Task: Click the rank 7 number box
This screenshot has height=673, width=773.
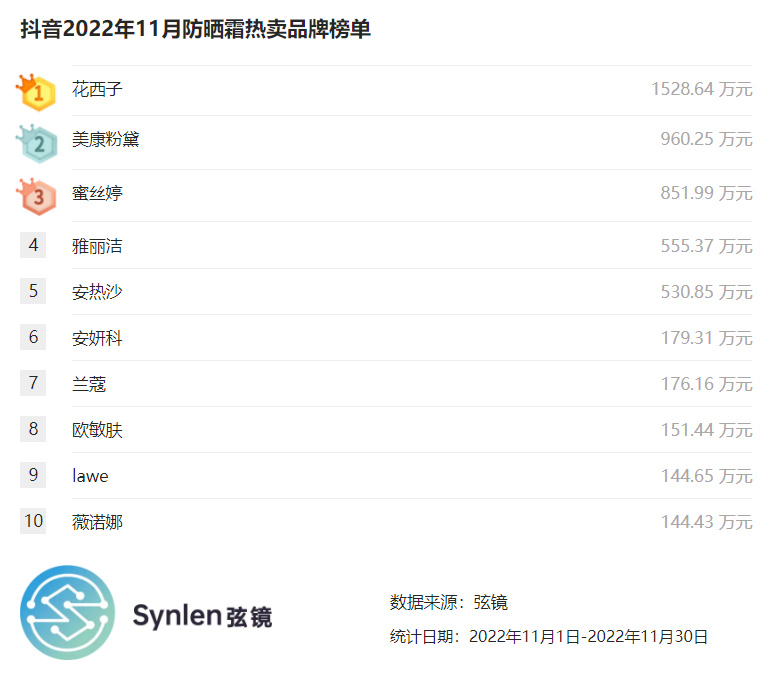Action: coord(33,383)
